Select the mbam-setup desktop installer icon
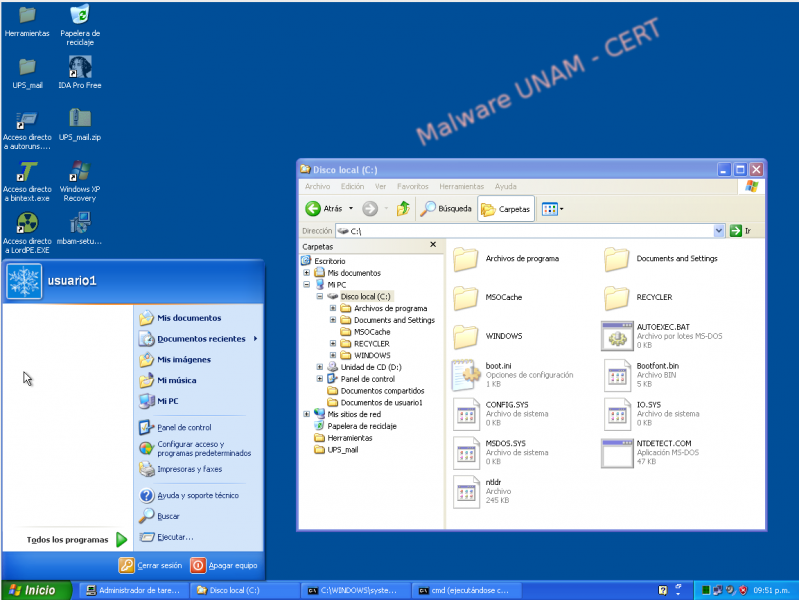 (x=80, y=228)
